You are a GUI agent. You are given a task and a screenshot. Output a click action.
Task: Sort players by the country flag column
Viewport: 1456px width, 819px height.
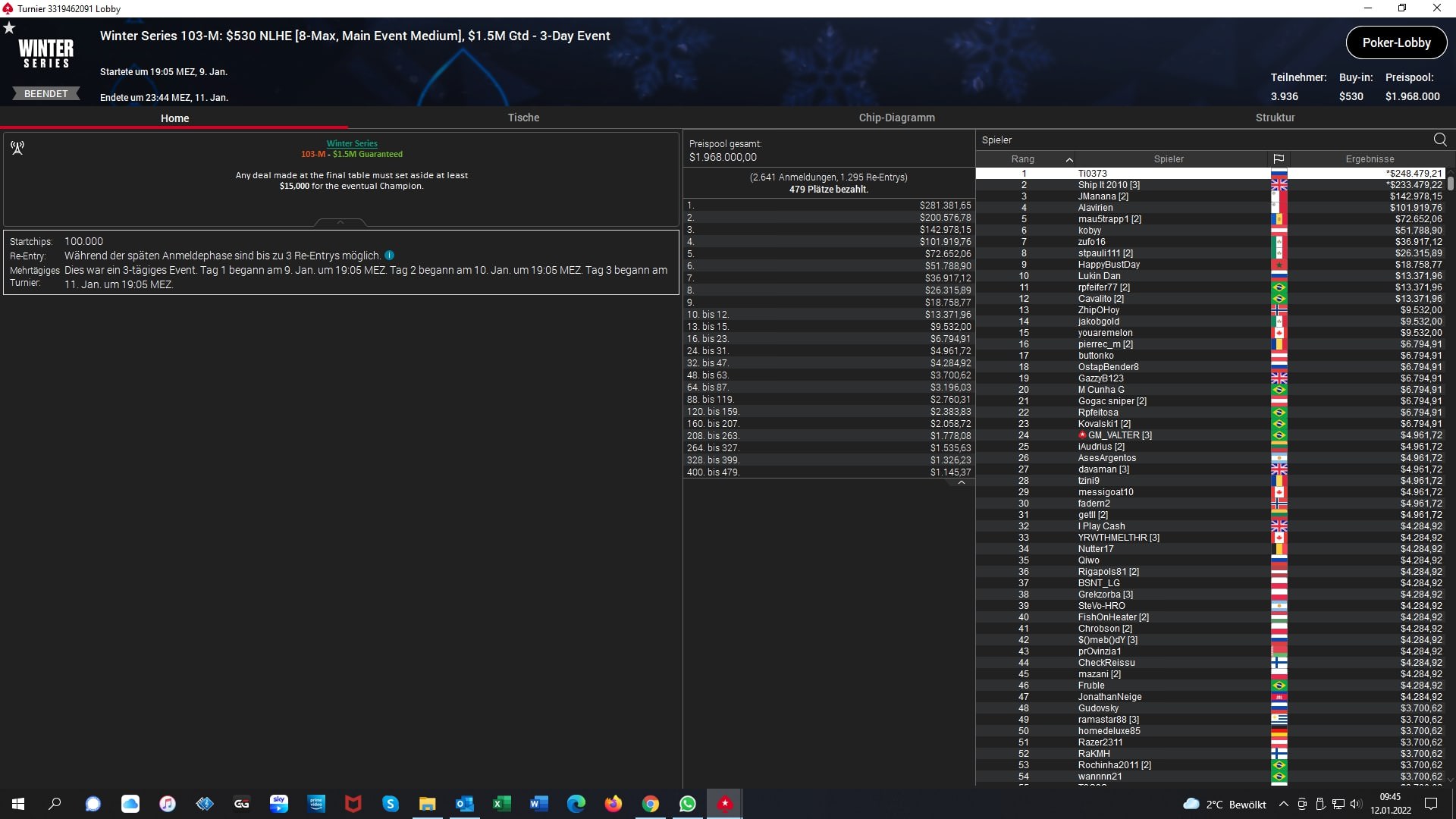point(1279,159)
